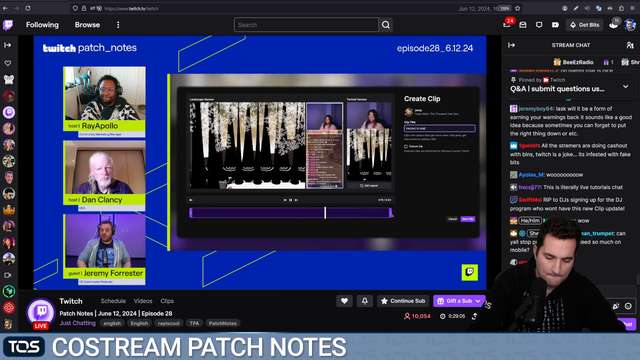
Task: Open the whispers speech bubble icon
Action: coord(539,25)
